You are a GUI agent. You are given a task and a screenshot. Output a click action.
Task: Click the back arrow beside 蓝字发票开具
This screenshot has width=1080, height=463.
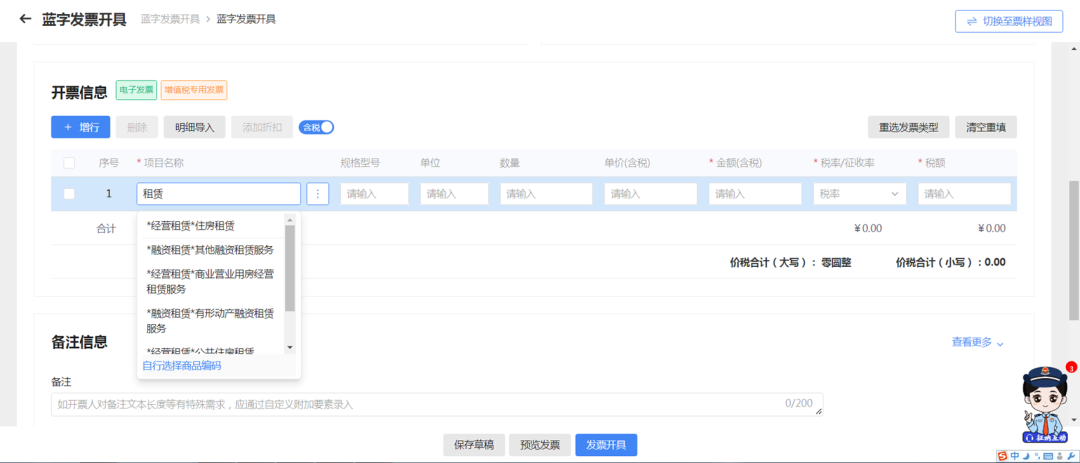coord(25,19)
